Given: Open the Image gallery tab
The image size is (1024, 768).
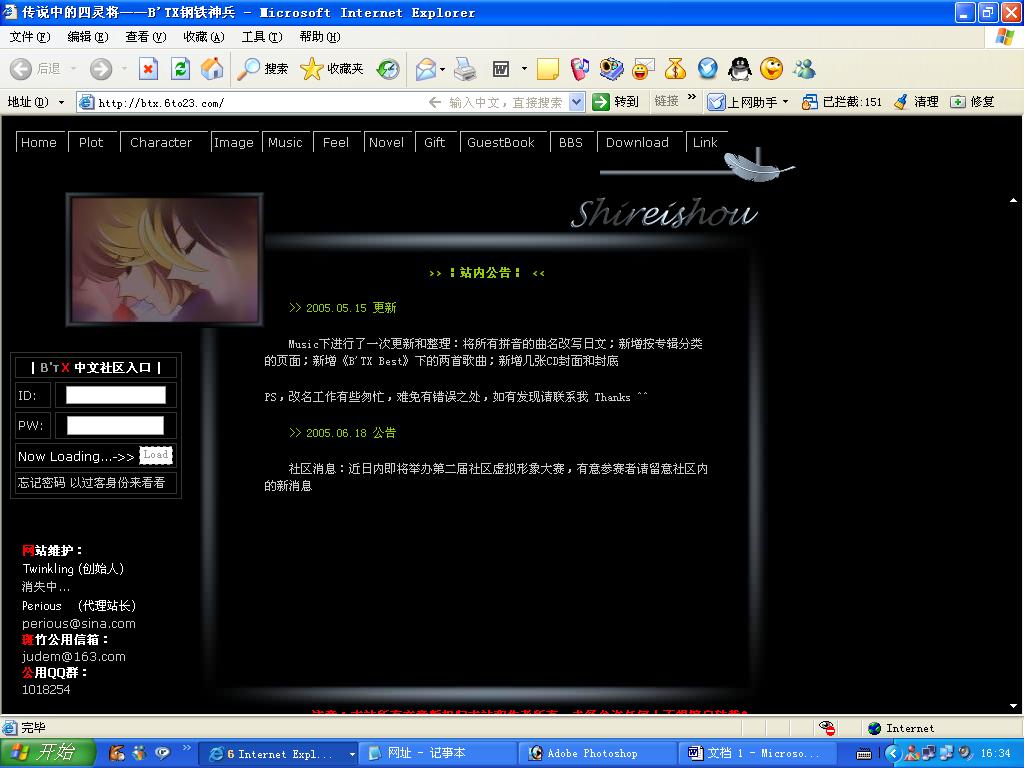Looking at the screenshot, I should [234, 142].
